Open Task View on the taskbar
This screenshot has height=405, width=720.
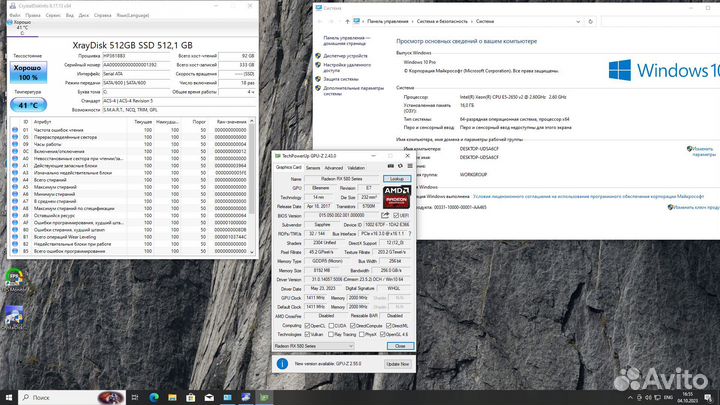(x=135, y=397)
